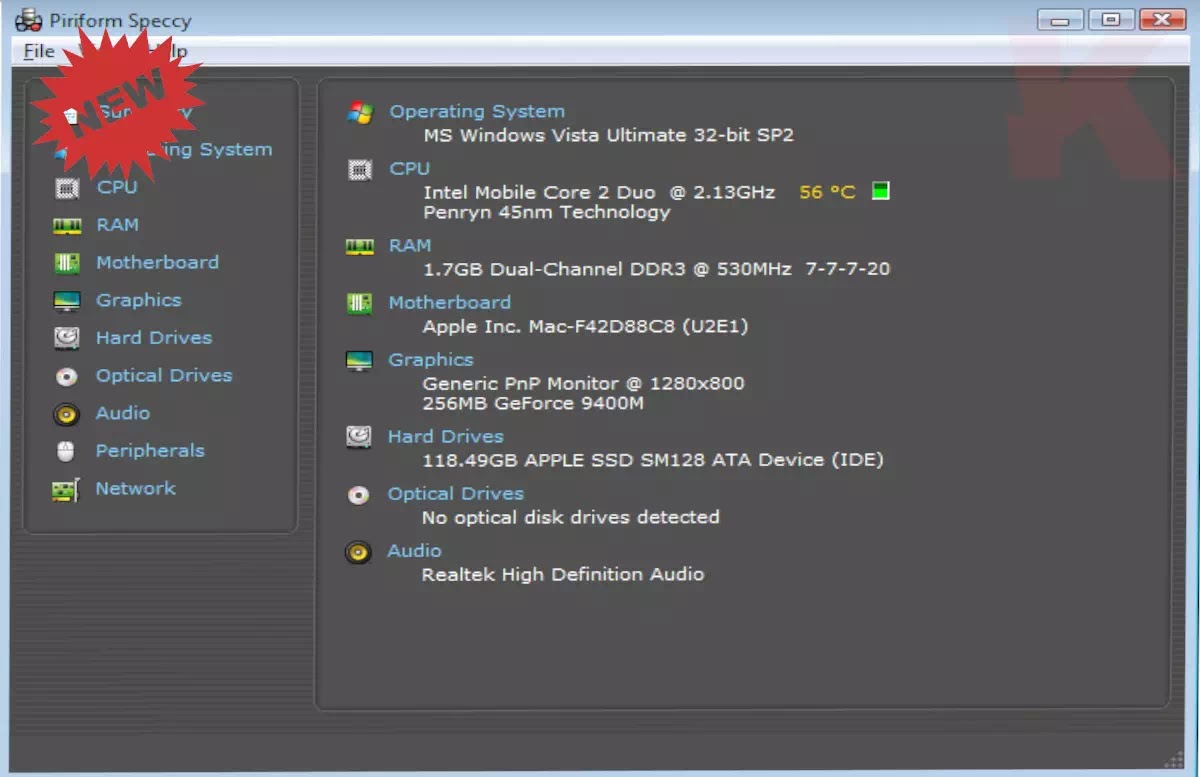The image size is (1200, 777).
Task: Click the CPU chip icon in sidebar
Action: pyautogui.click(x=67, y=187)
